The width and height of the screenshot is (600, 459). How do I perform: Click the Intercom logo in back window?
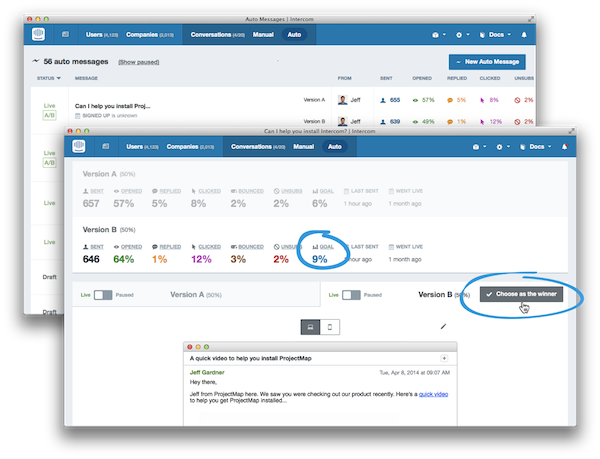38,34
